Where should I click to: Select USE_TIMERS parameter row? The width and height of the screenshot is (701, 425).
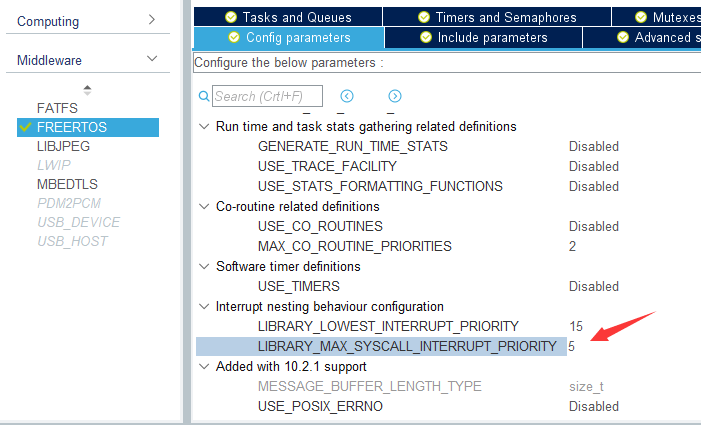click(x=299, y=286)
